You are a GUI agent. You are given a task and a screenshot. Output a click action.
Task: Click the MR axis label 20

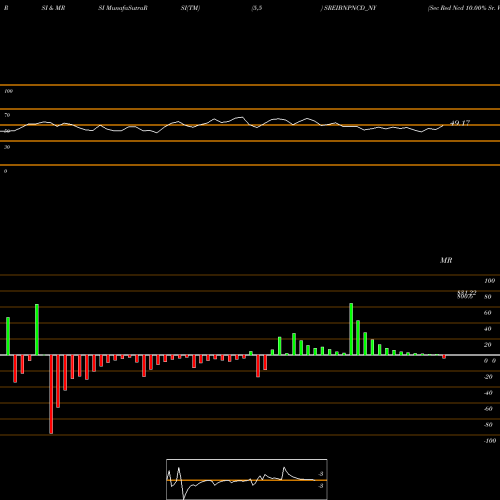click(x=488, y=345)
